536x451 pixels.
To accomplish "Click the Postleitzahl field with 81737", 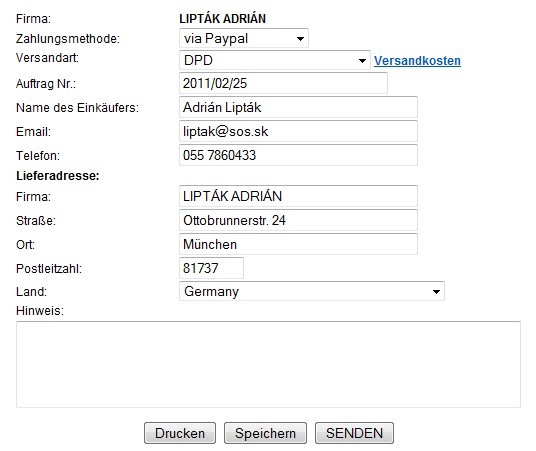I will [211, 268].
